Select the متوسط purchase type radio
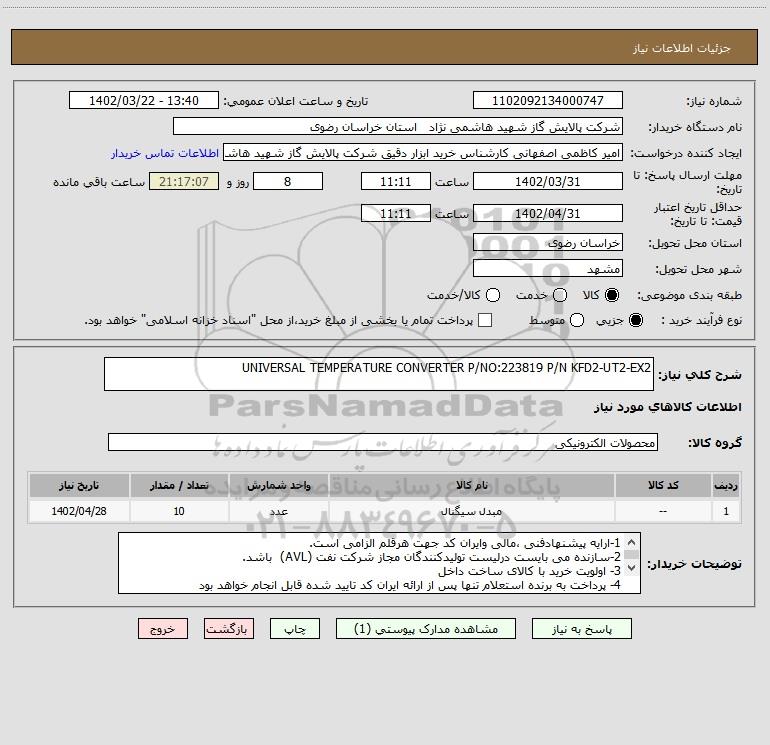Screen dimensions: 770x745 click(577, 320)
